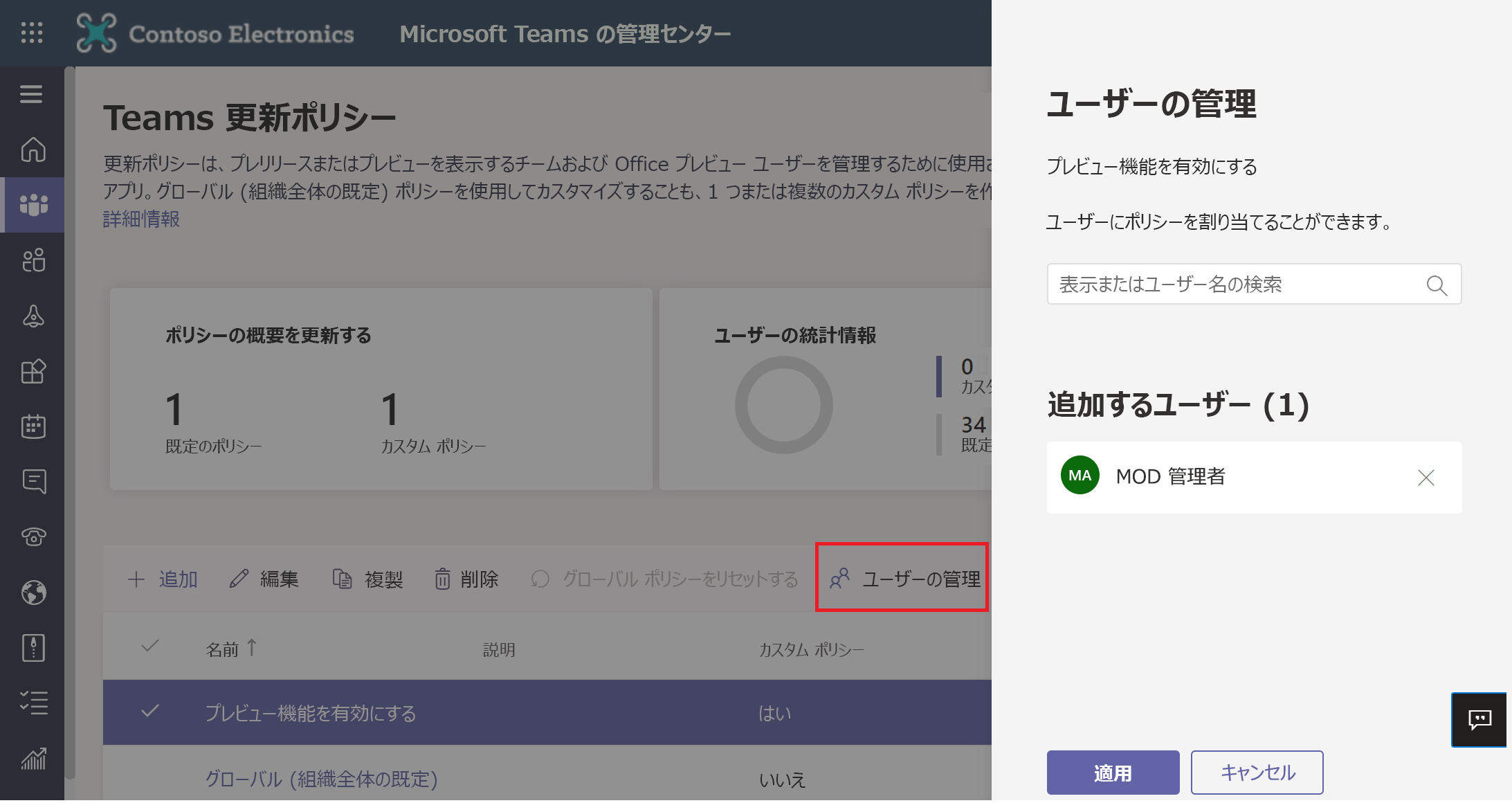Click the いいえ cell in custom policy column
Image resolution: width=1512 pixels, height=803 pixels.
(783, 780)
